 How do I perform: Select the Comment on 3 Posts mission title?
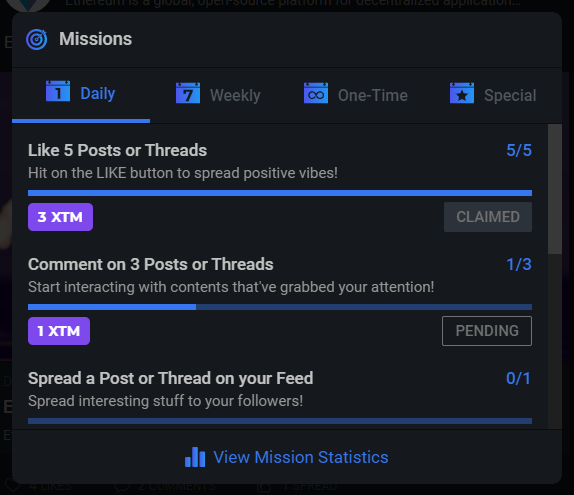pos(151,264)
